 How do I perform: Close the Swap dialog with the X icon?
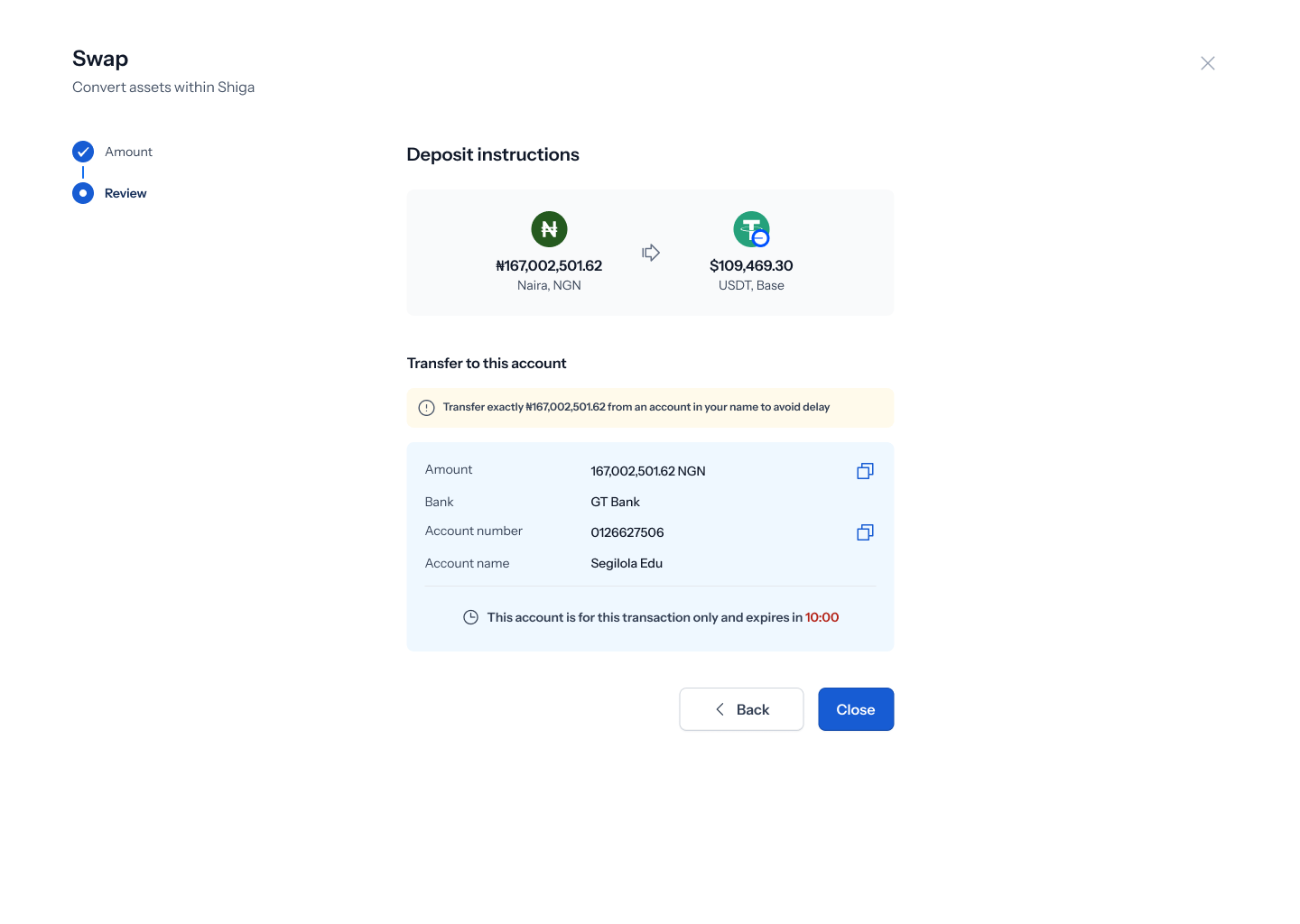click(1208, 63)
